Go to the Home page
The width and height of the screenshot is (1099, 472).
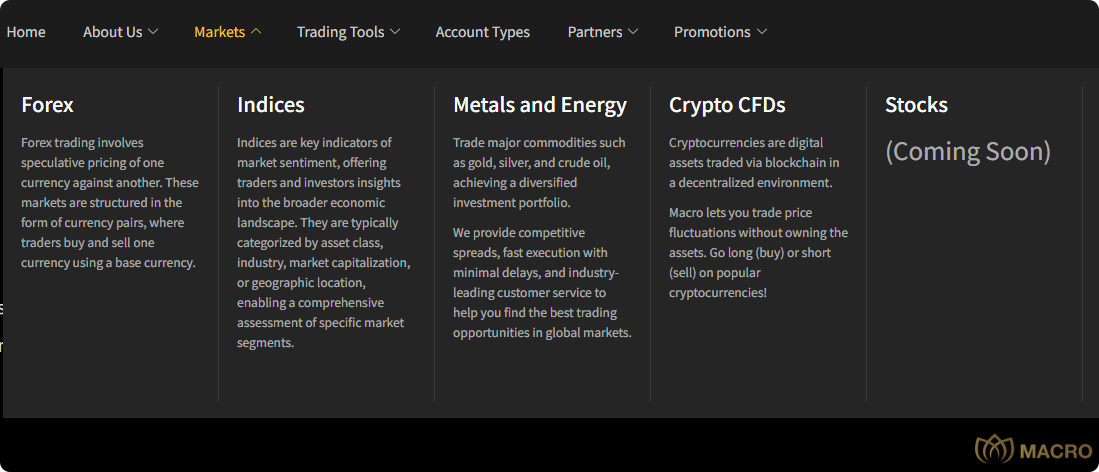[x=26, y=32]
